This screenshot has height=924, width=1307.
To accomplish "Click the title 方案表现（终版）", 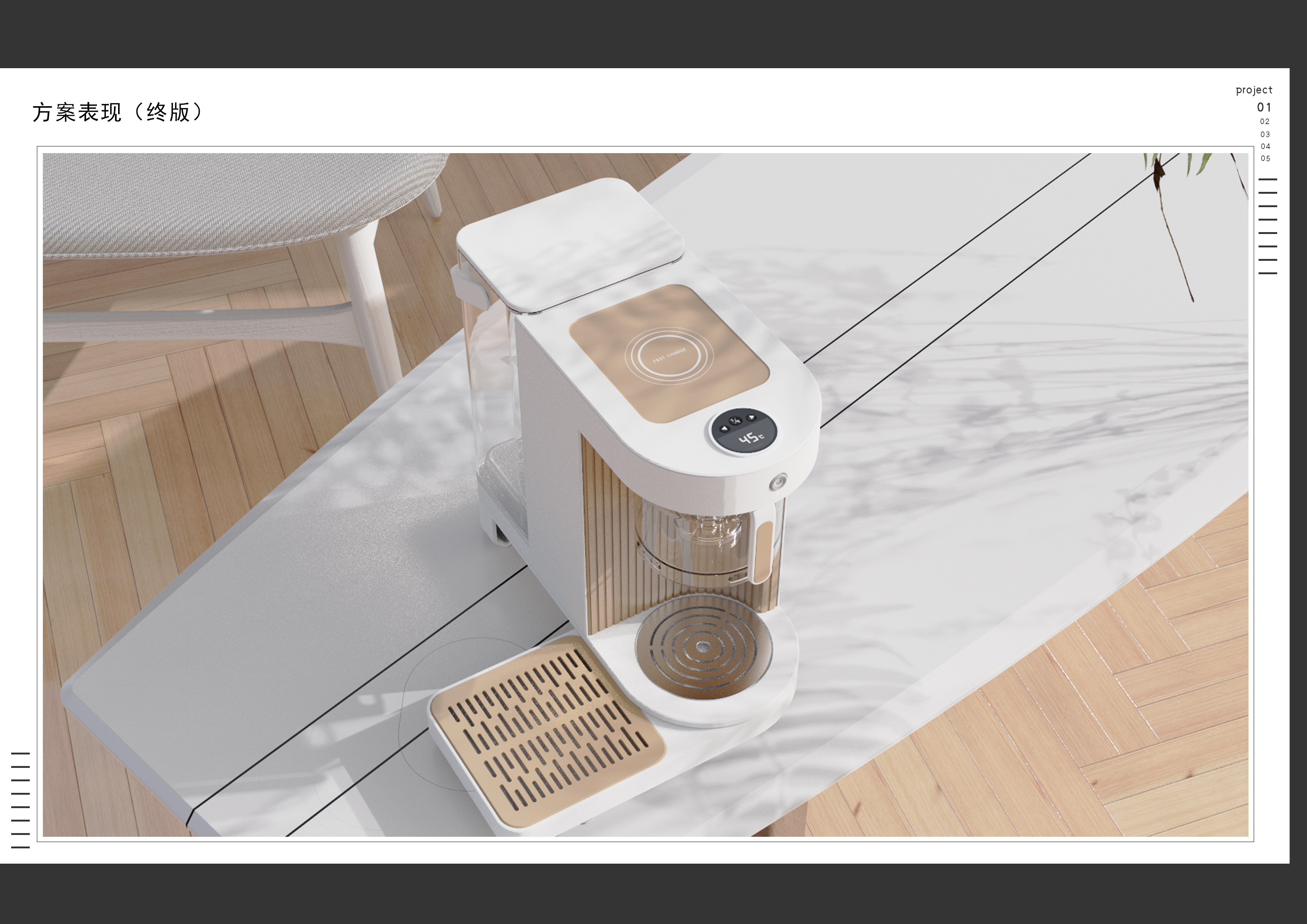I will click(117, 112).
